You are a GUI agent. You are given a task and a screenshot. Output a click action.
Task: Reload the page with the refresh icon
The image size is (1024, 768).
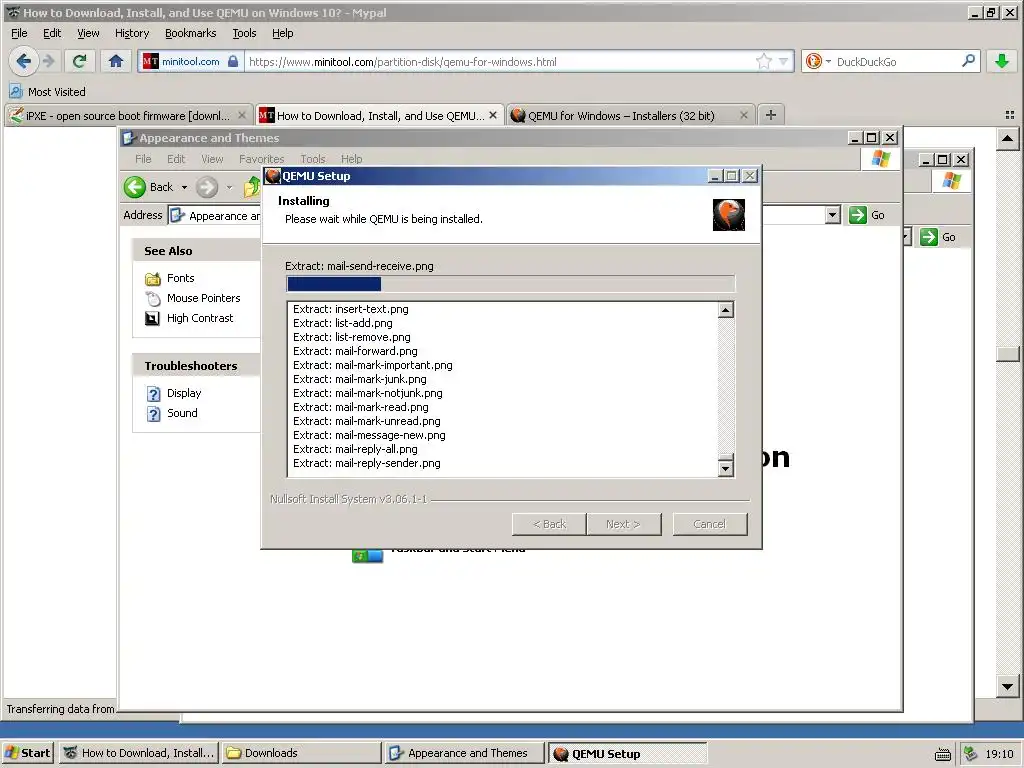pyautogui.click(x=80, y=61)
